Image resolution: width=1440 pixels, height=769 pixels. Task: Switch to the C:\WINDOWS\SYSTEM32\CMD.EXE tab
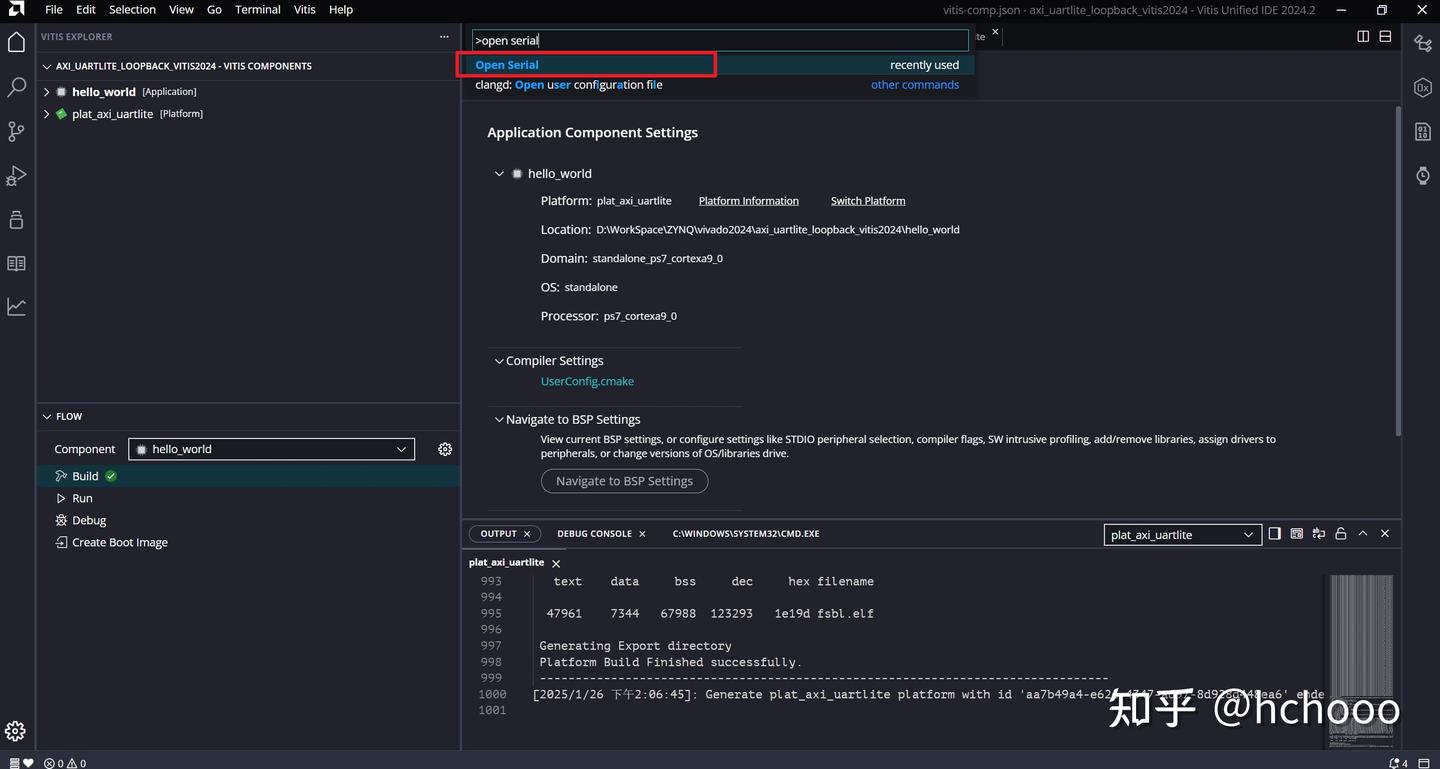[x=746, y=534]
